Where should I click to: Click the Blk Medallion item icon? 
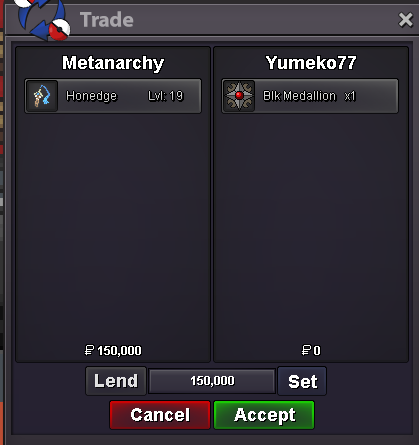[x=239, y=96]
